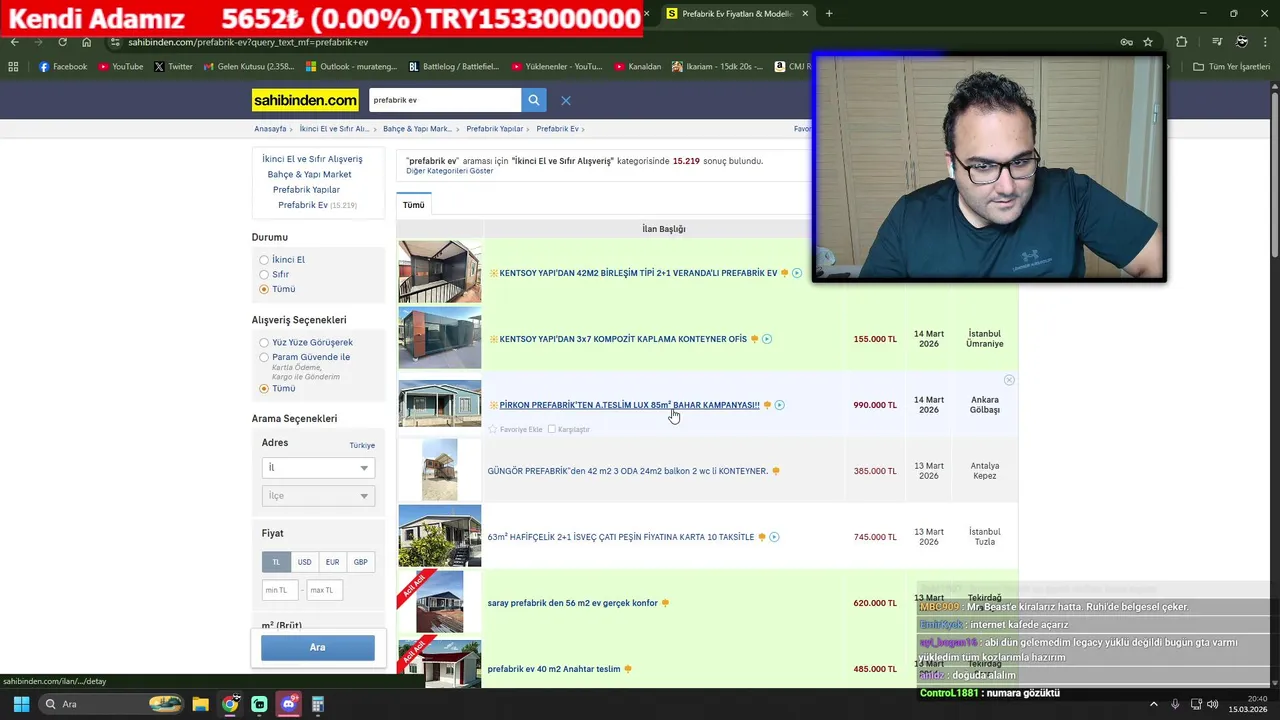Open the Facebook bookmark
Viewport: 1280px width, 720px height.
(63, 67)
